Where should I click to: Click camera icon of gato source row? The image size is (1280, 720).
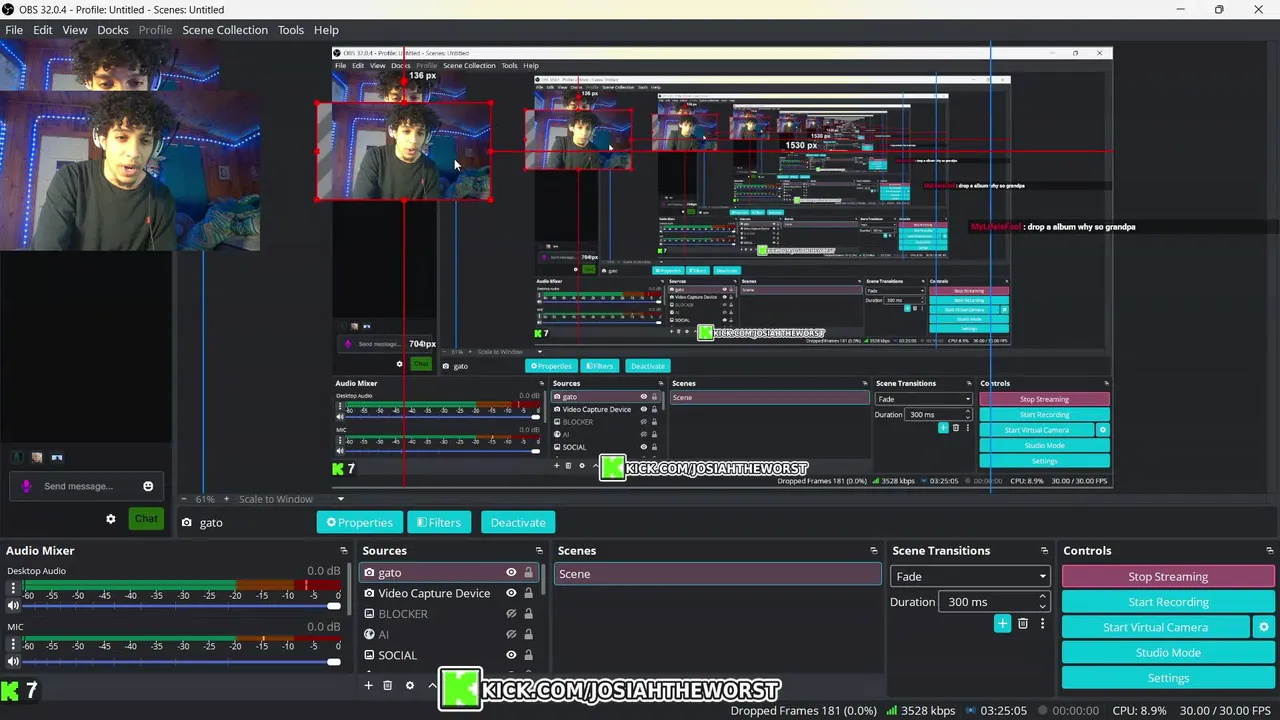coord(369,573)
